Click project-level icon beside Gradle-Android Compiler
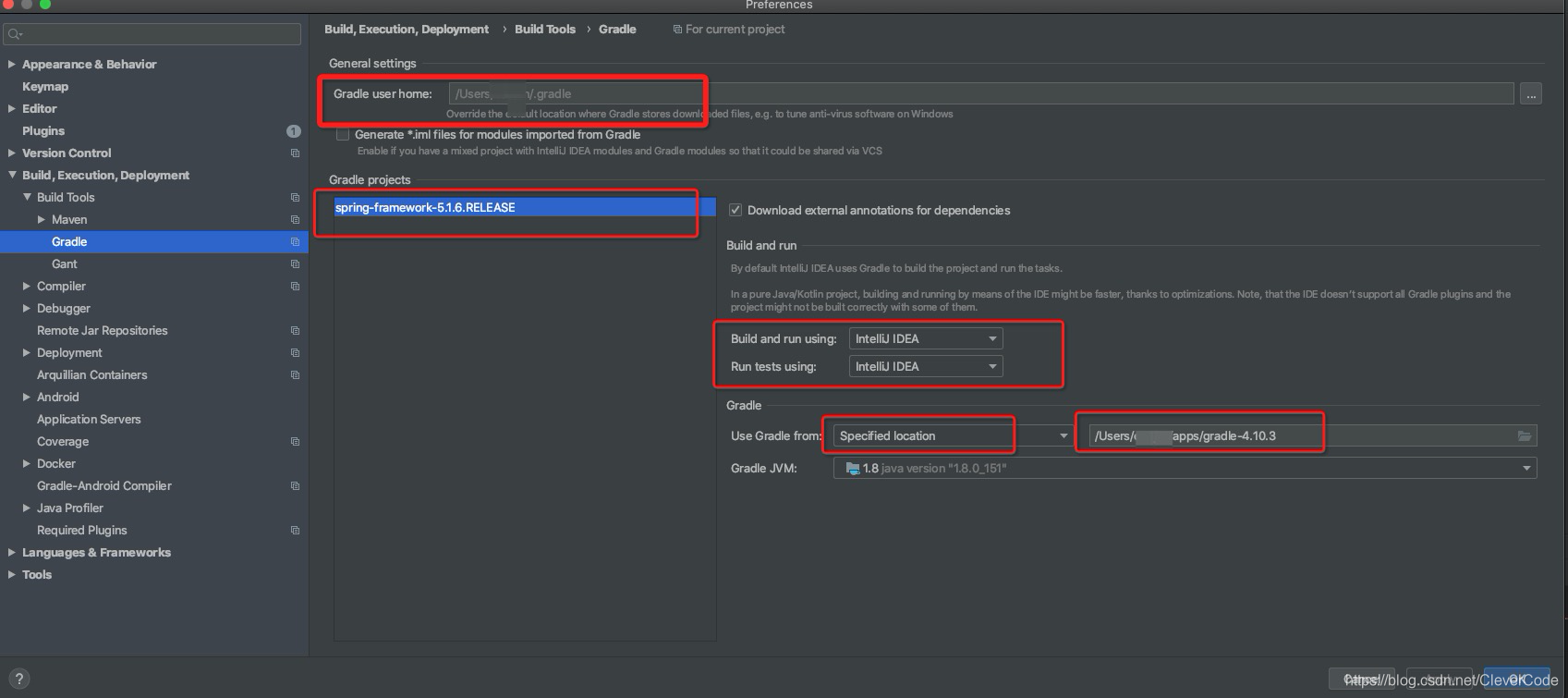Viewport: 1568px width, 698px height. pyautogui.click(x=295, y=485)
